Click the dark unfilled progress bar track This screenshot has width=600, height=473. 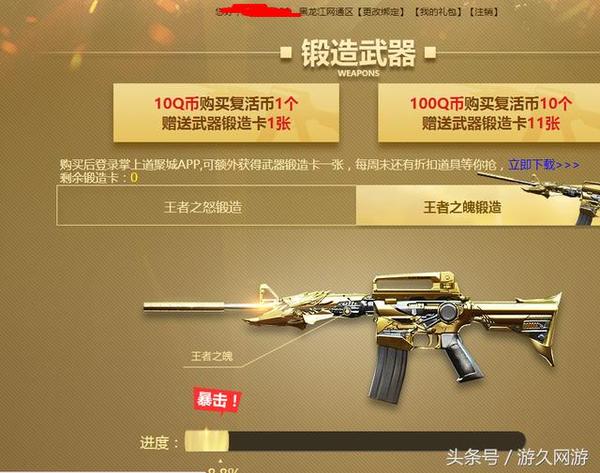[x=377, y=441]
